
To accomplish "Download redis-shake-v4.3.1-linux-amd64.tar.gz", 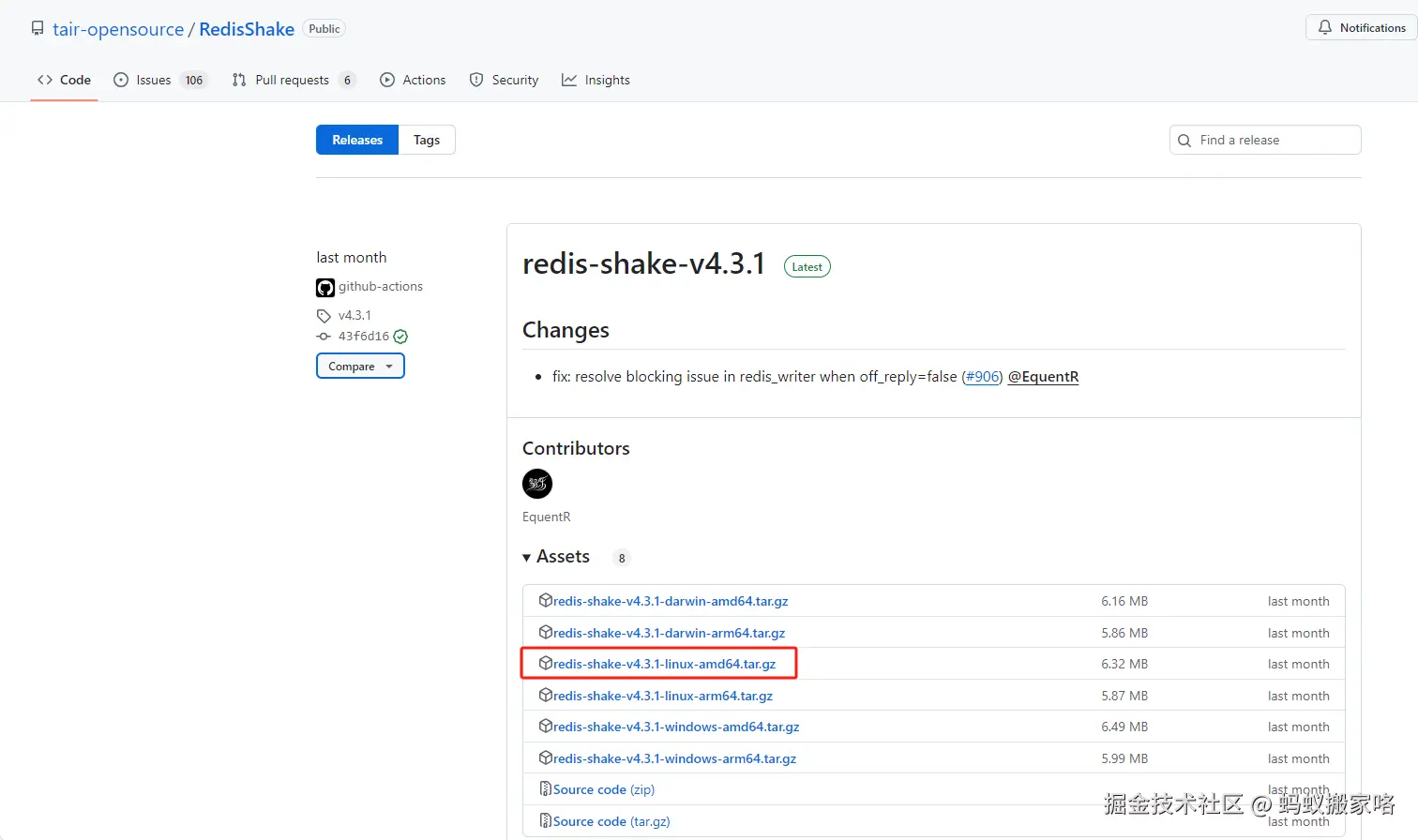I will point(664,664).
